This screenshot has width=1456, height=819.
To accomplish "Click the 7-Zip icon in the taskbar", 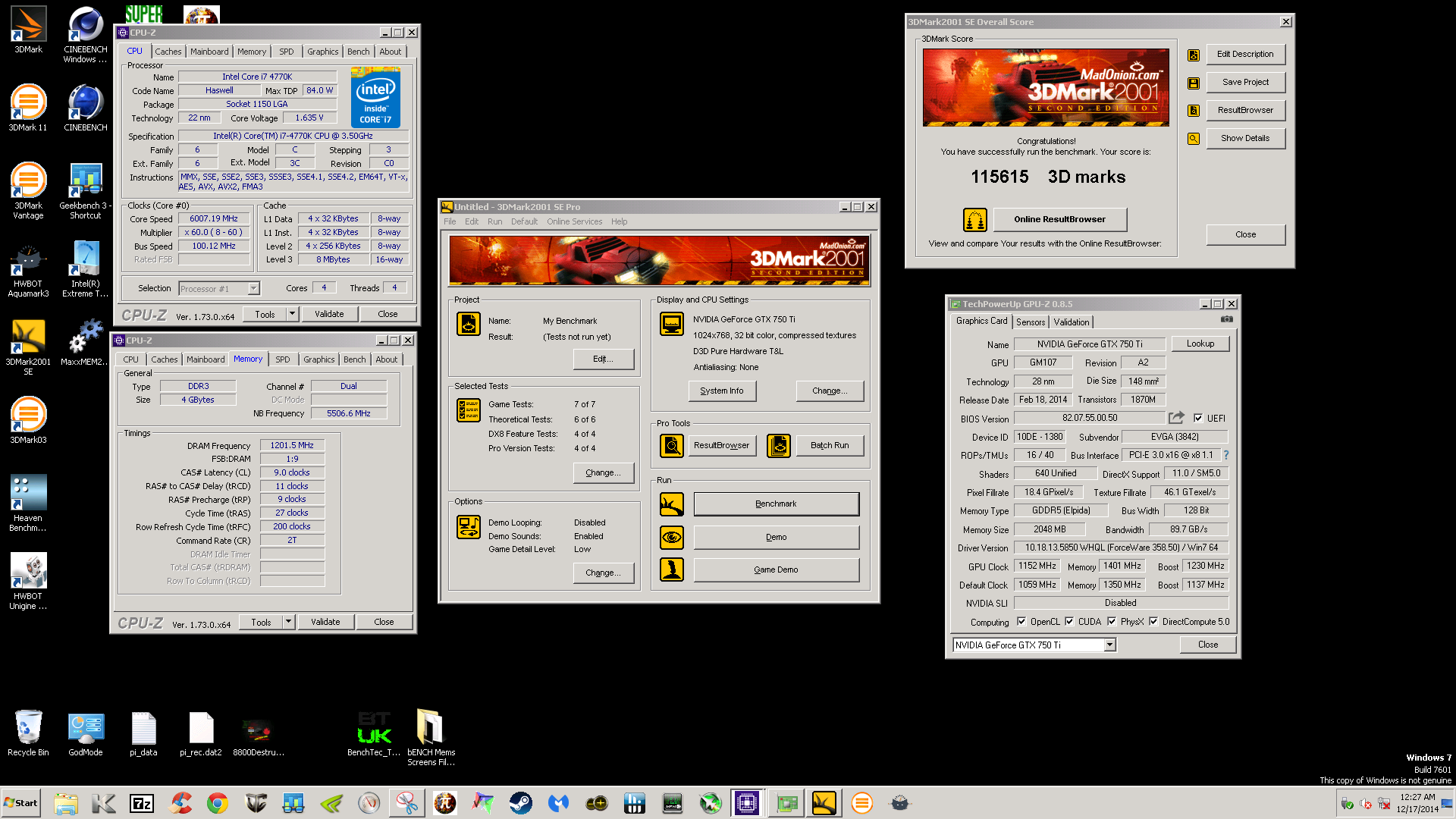I will pos(142,803).
